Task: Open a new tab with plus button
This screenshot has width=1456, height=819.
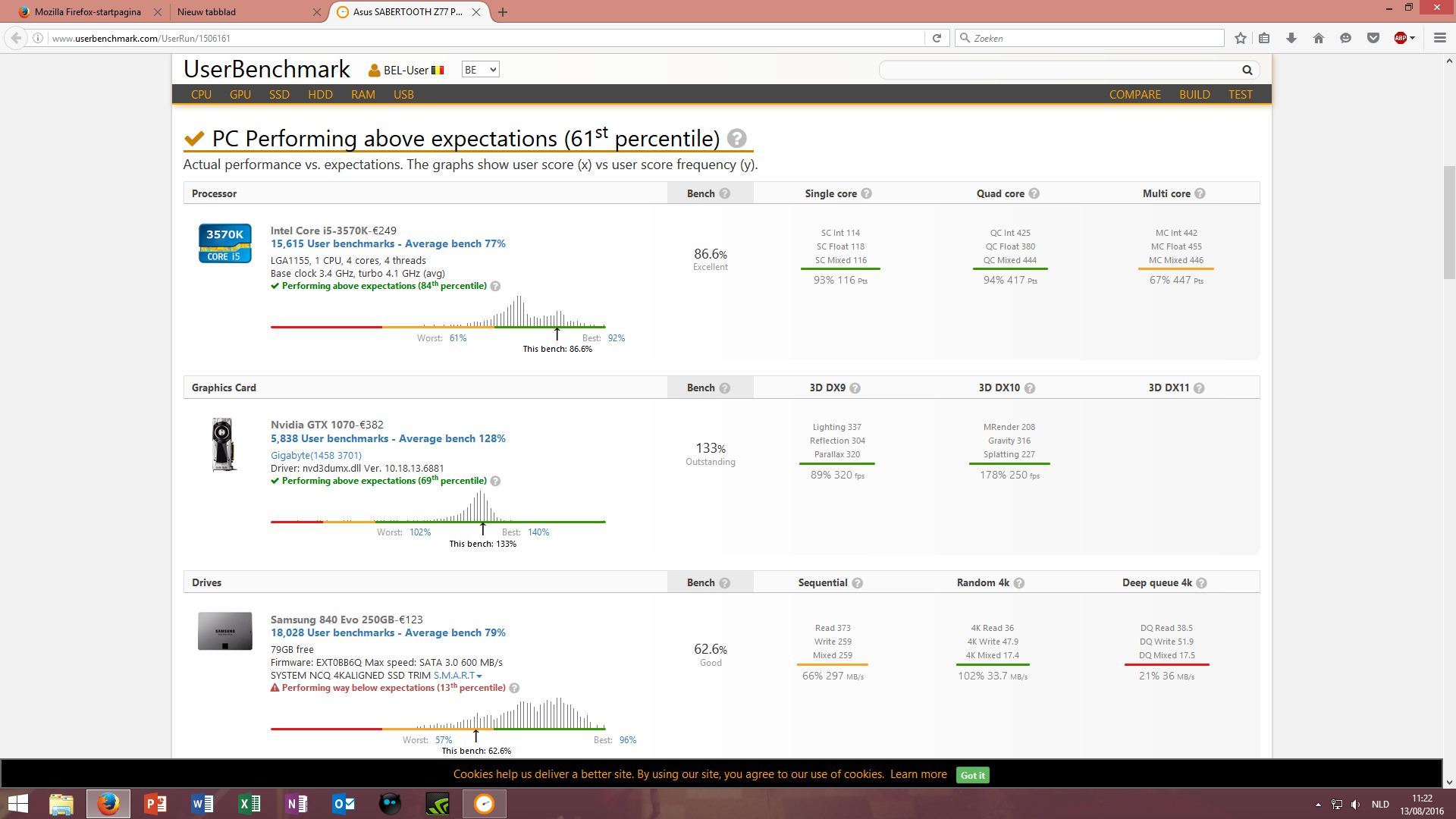Action: (503, 11)
